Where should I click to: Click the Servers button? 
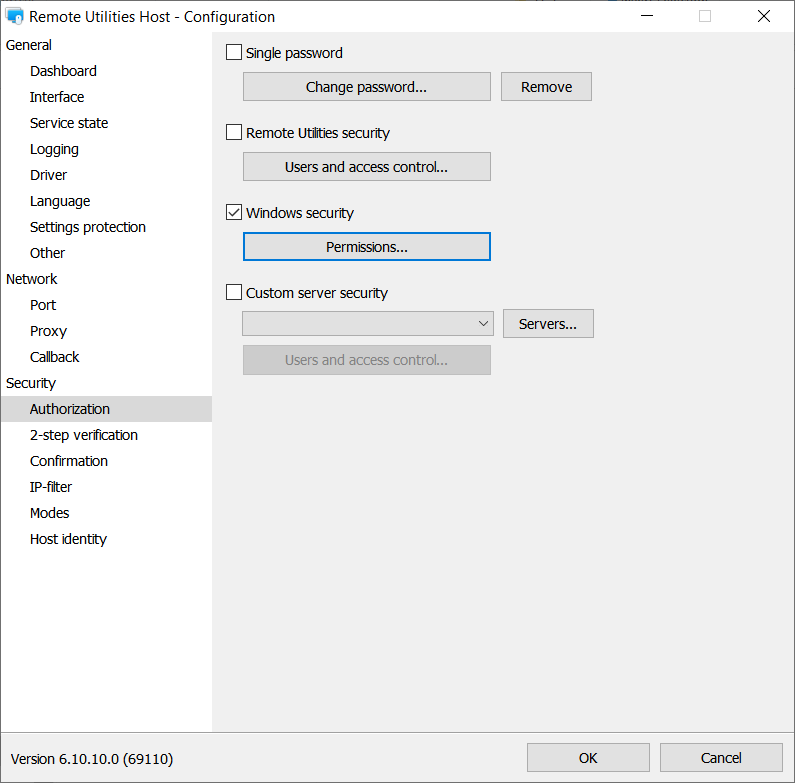coord(547,324)
